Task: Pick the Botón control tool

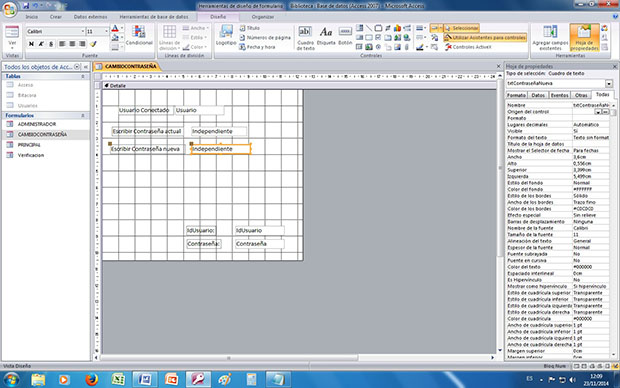Action: [x=345, y=36]
